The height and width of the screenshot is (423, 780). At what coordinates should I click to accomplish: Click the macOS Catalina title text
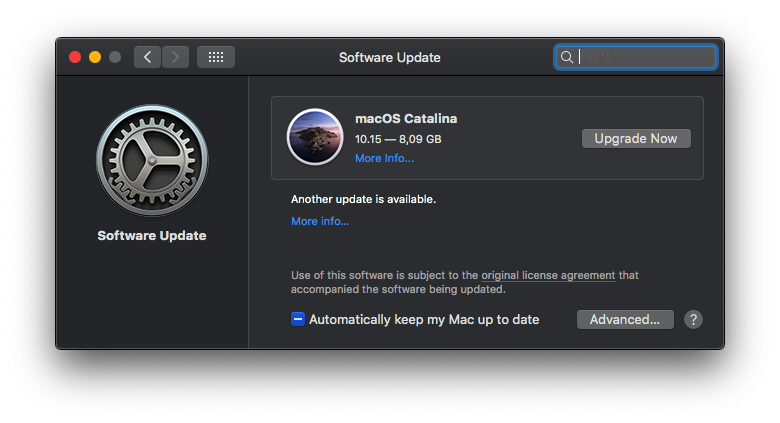(x=406, y=118)
